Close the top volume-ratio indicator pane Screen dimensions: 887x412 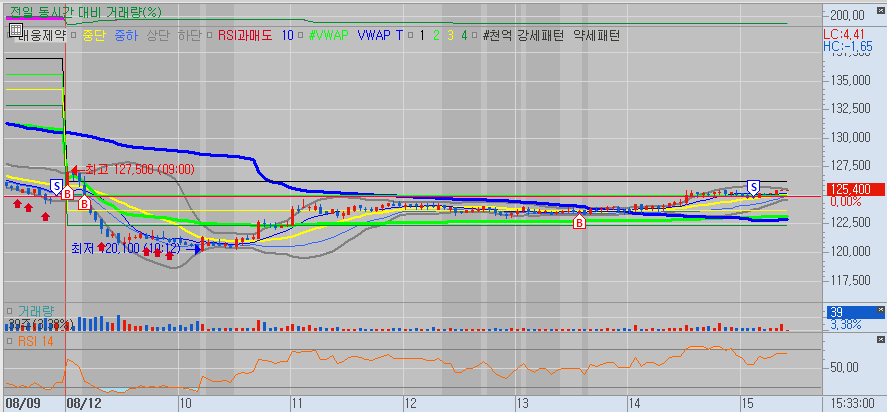pos(880,11)
